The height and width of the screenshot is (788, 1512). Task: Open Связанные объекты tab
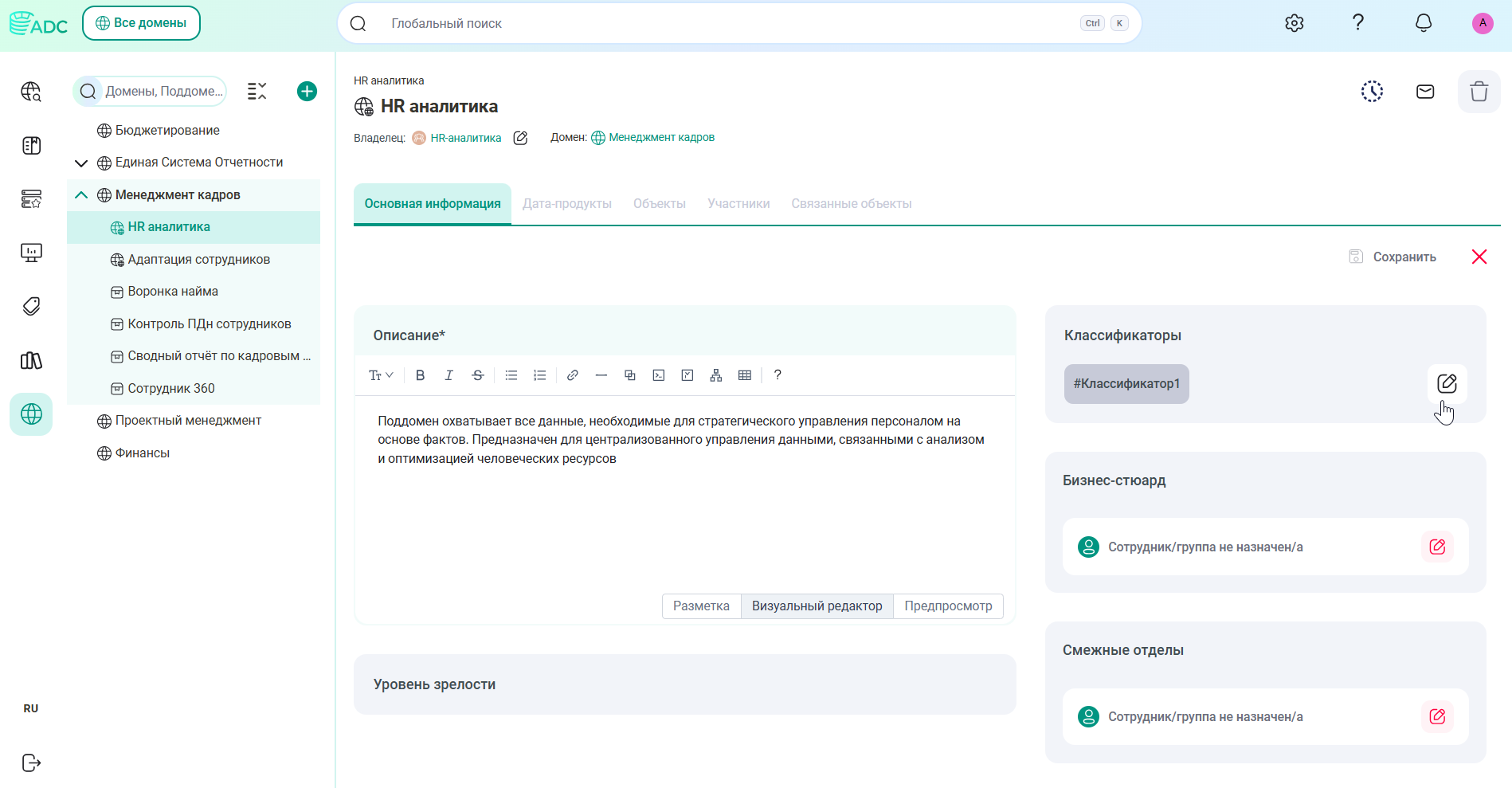[x=852, y=204]
